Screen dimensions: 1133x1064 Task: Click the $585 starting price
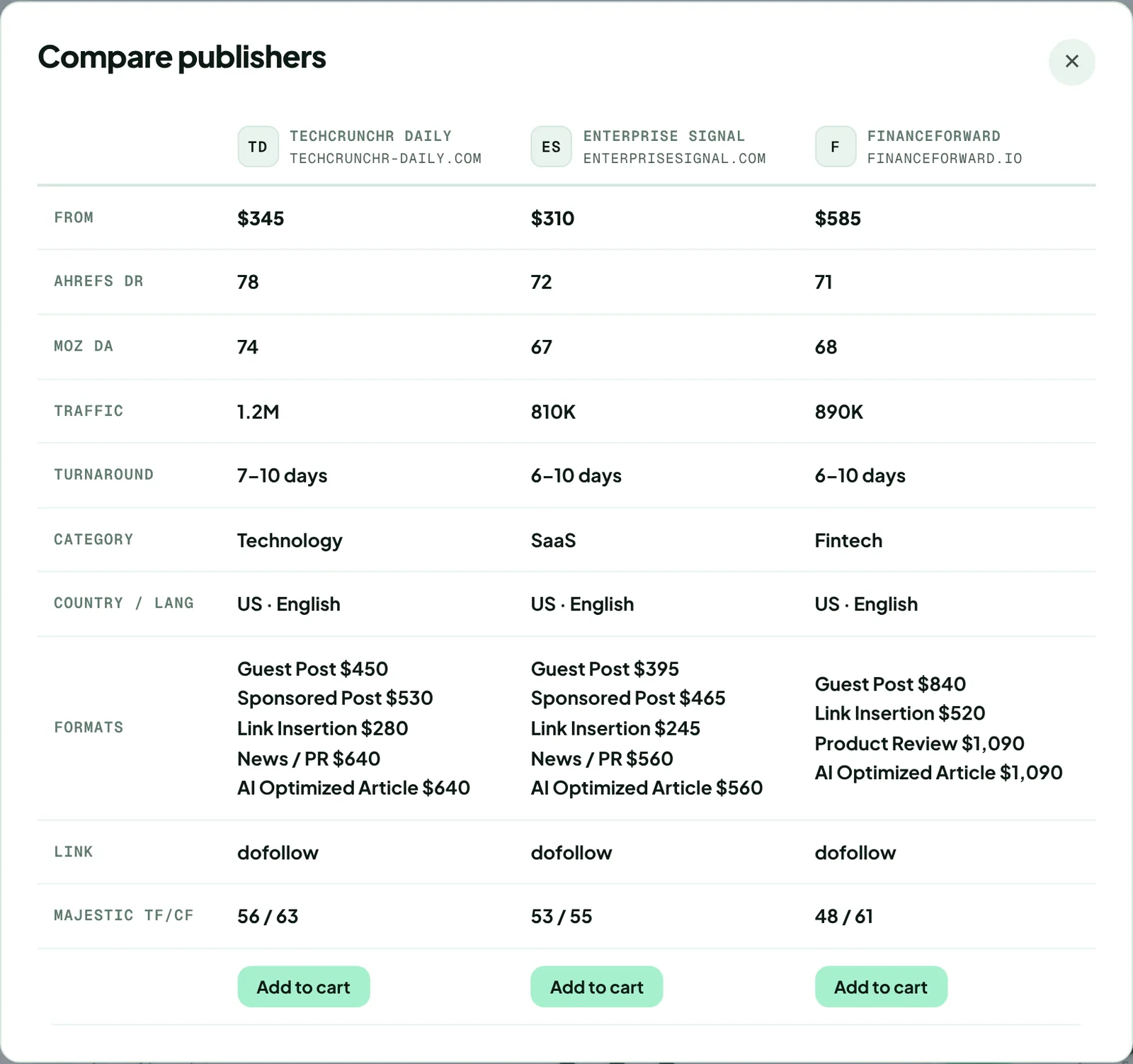pos(838,218)
